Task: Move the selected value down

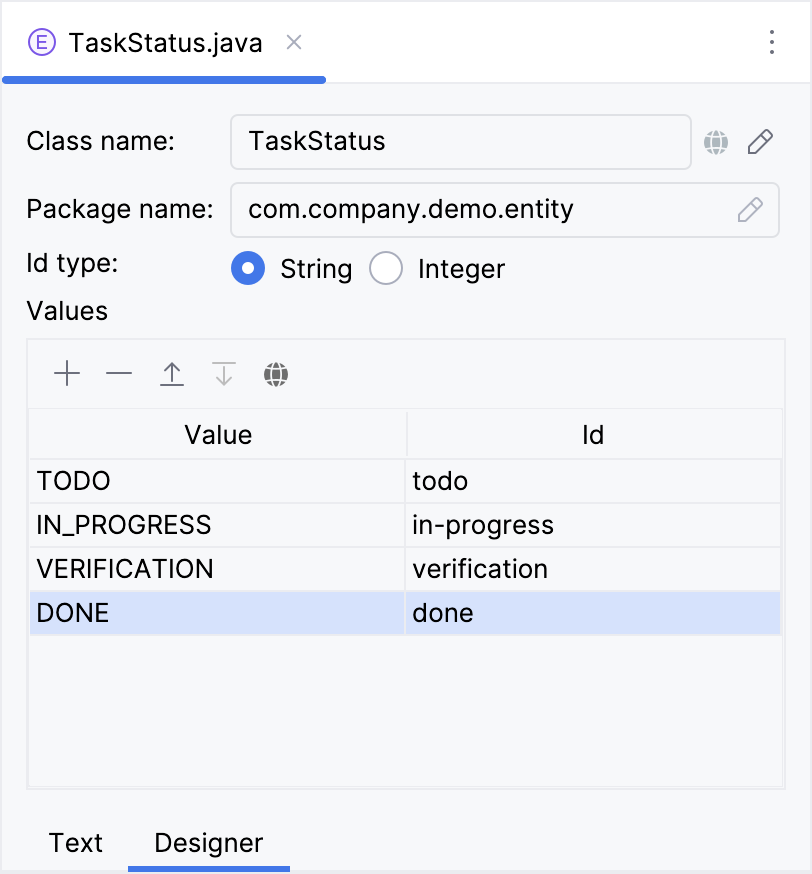Action: (223, 373)
